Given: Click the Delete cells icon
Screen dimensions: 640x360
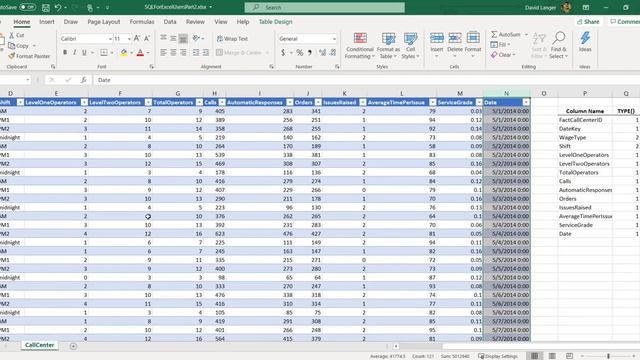Looking at the screenshot, I should coord(455,38).
